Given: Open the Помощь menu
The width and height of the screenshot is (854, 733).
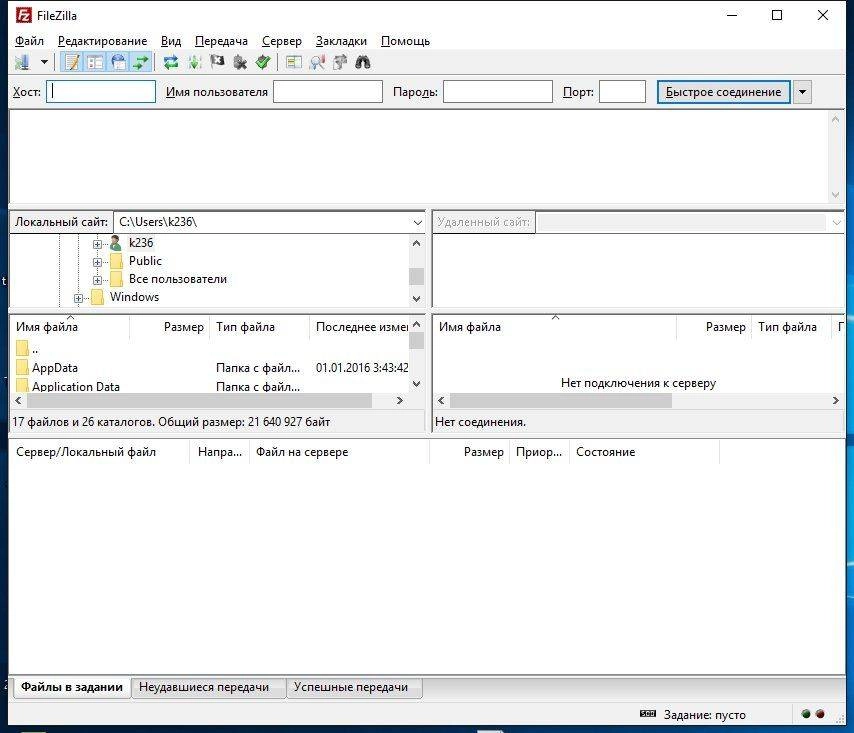Looking at the screenshot, I should click(405, 41).
